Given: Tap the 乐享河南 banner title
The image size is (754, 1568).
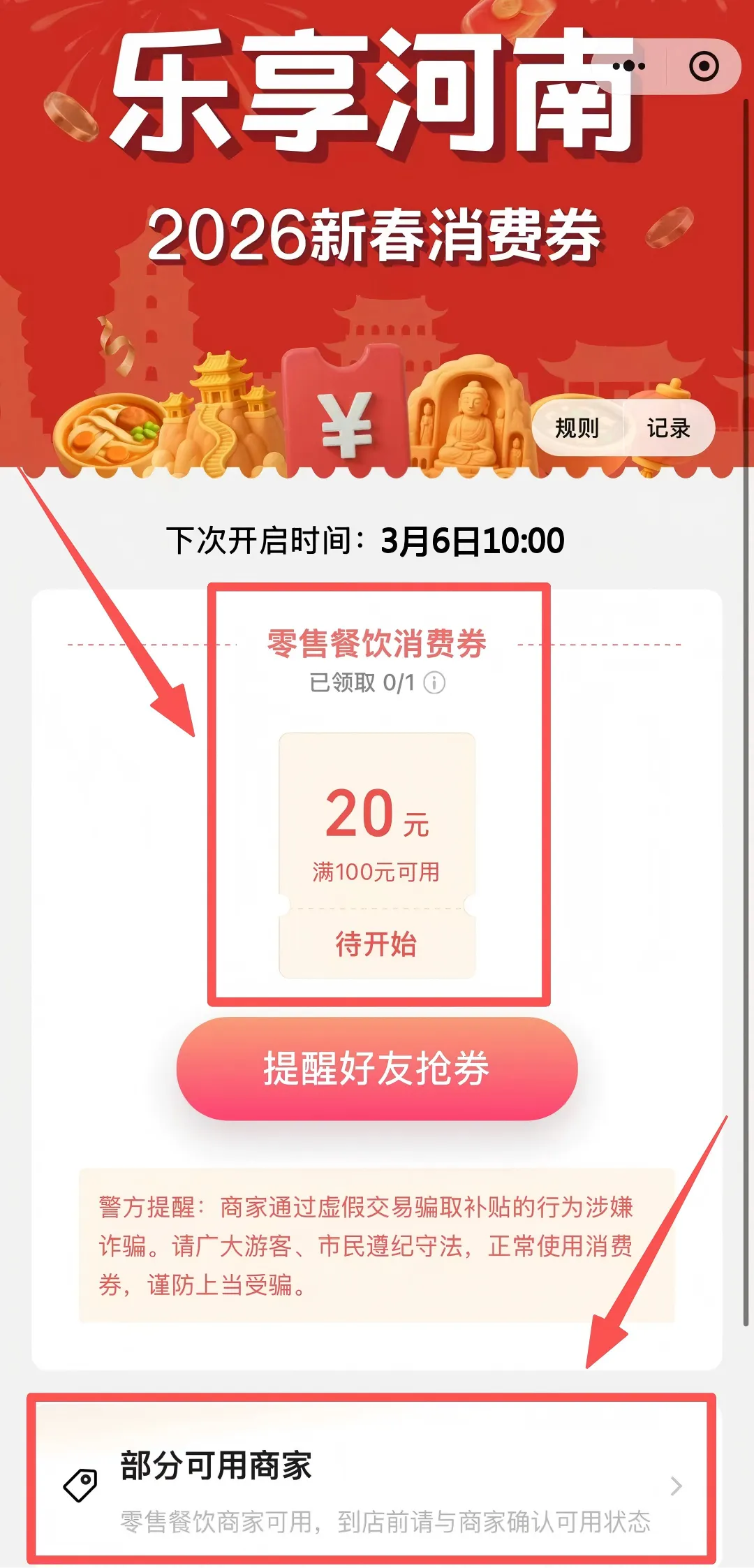Looking at the screenshot, I should (x=374, y=91).
